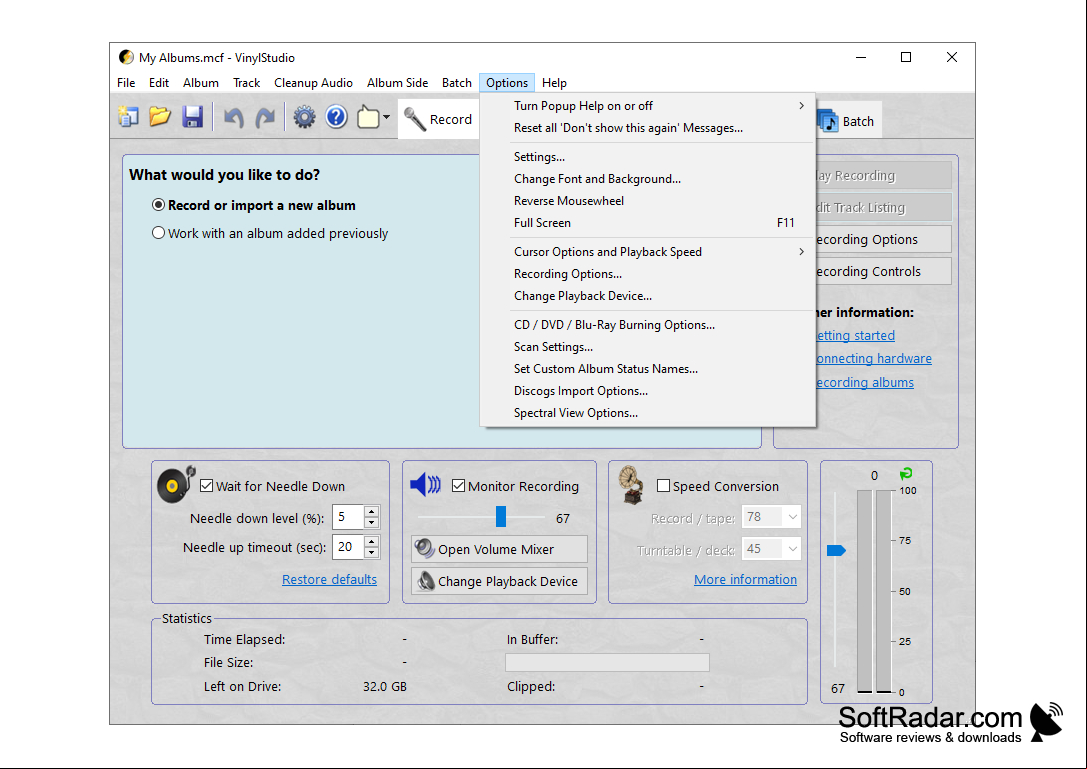
Task: Open the Album Side menu
Action: [397, 83]
